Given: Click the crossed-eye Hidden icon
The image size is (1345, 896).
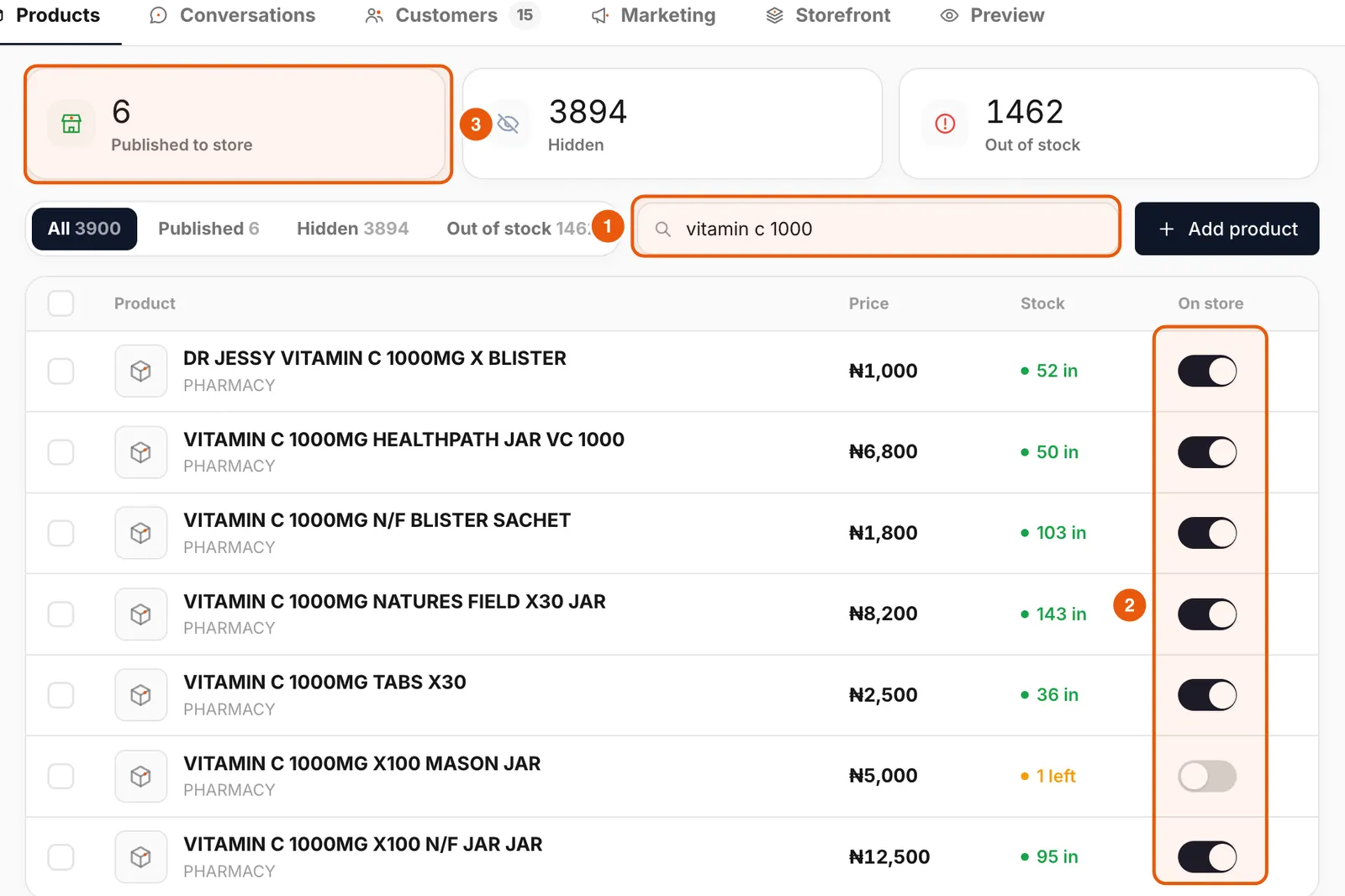Looking at the screenshot, I should tap(508, 124).
